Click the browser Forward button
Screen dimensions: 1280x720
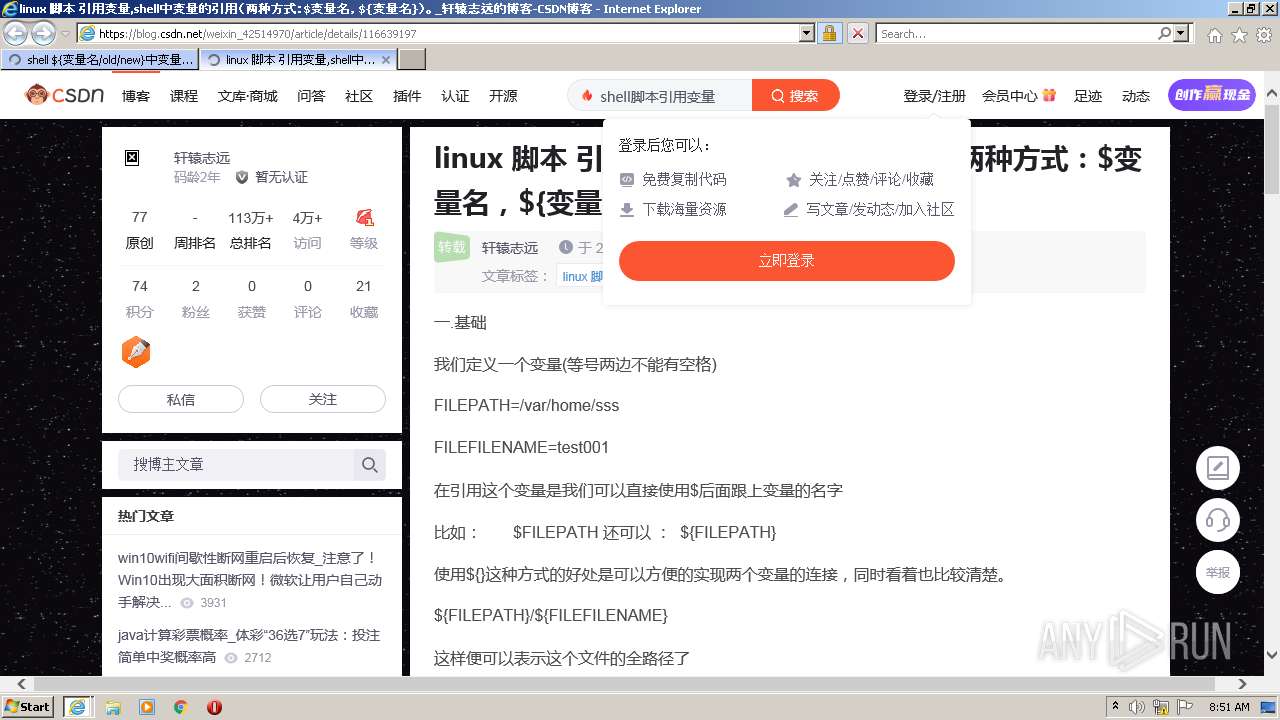(x=43, y=33)
